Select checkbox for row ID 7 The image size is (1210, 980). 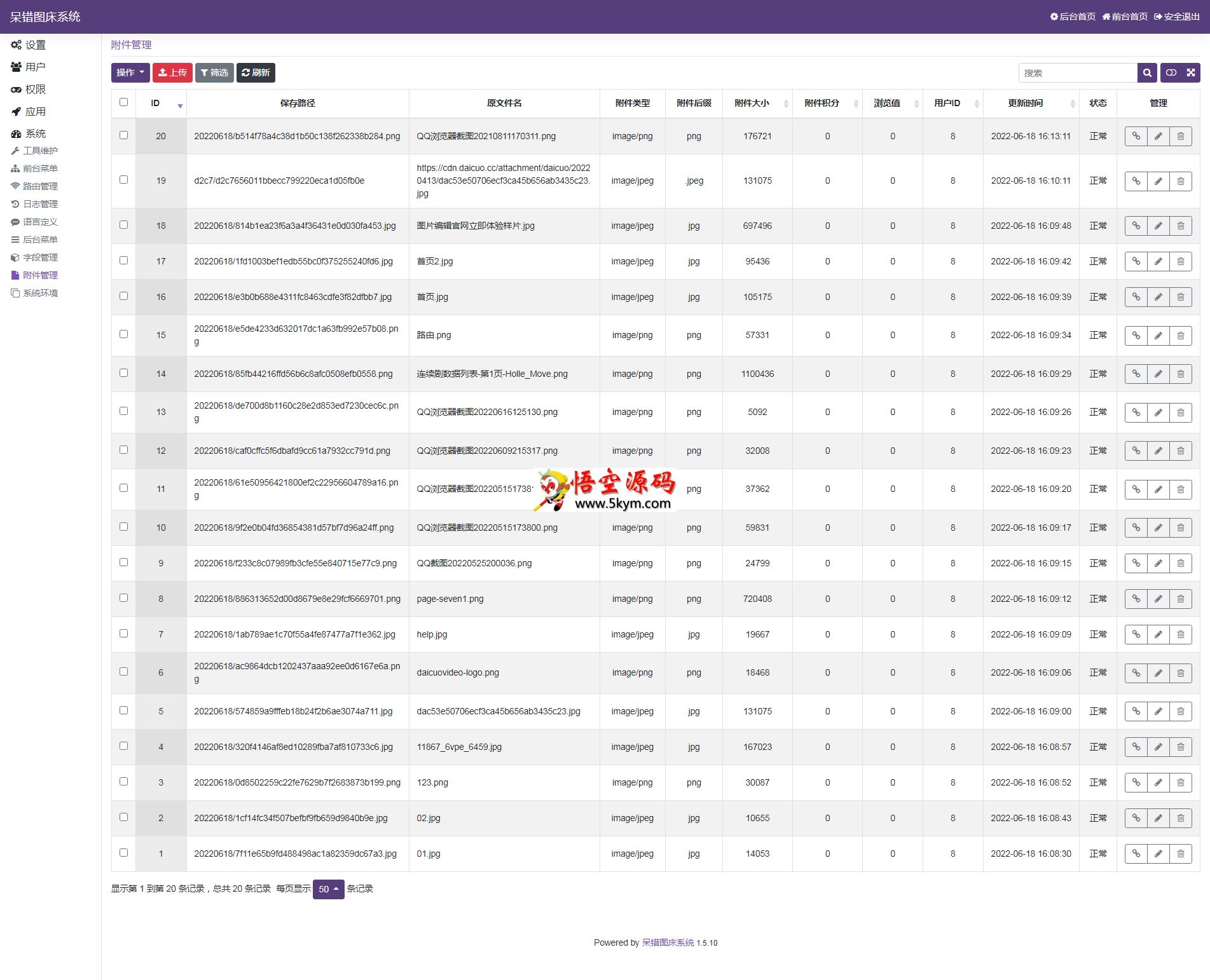tap(123, 633)
